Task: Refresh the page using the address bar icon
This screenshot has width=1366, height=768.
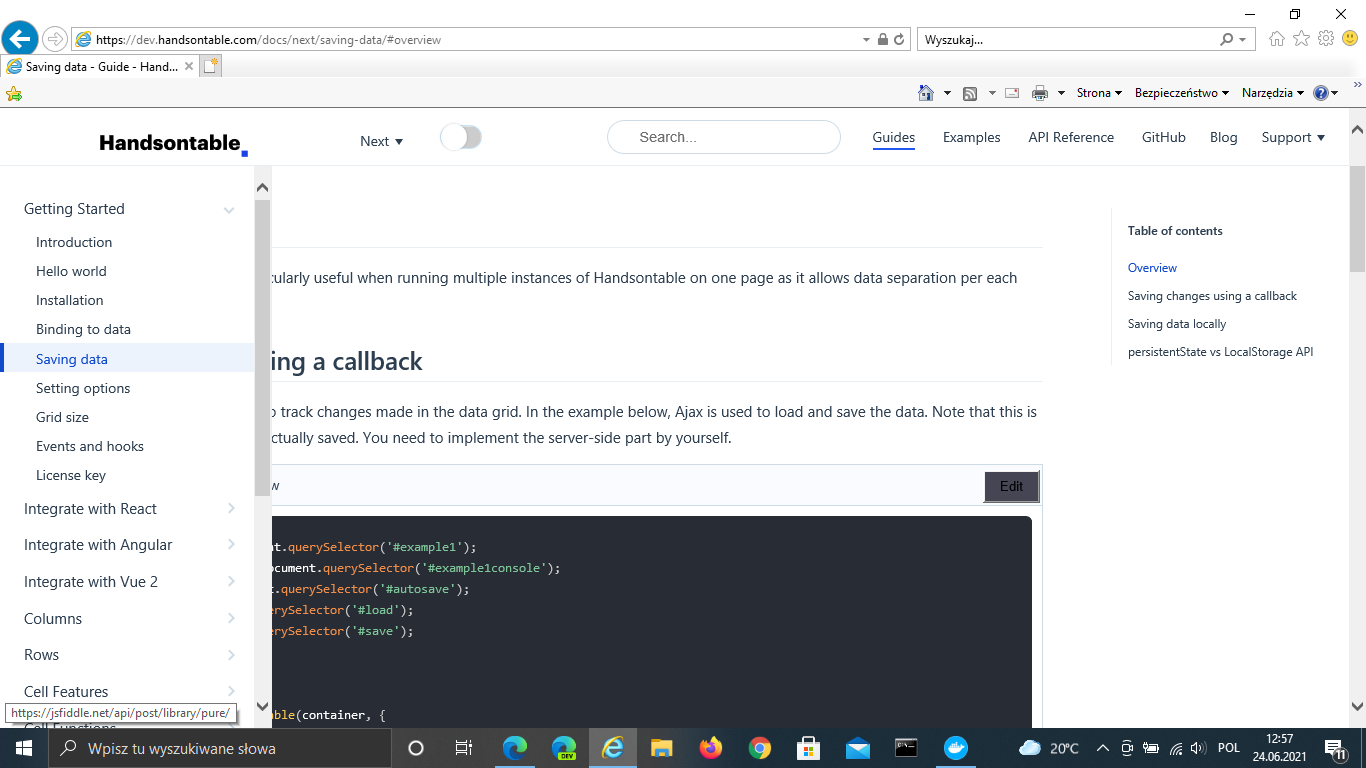Action: tap(899, 39)
